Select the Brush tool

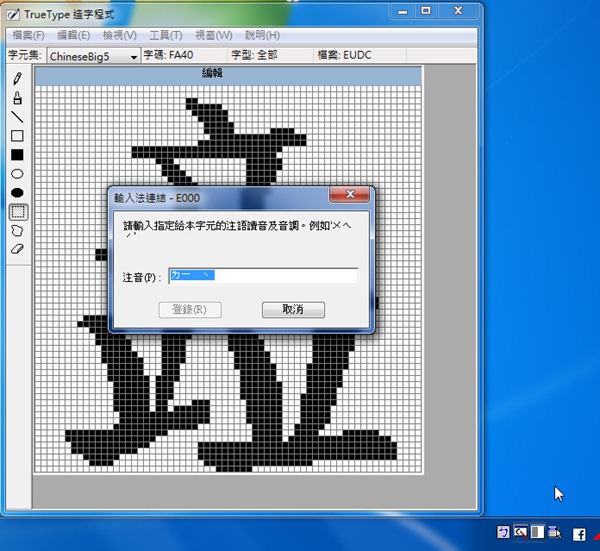[x=17, y=98]
